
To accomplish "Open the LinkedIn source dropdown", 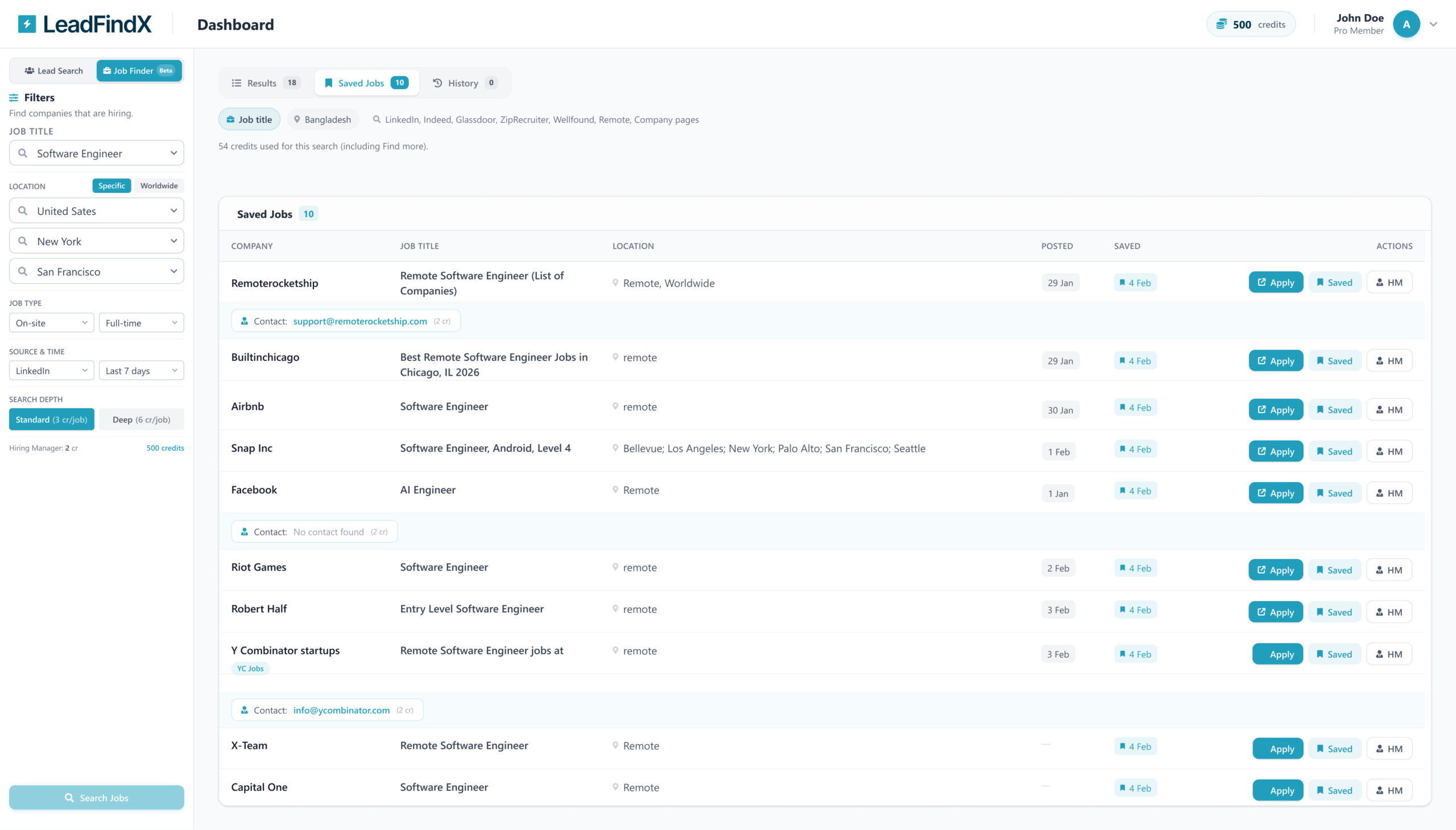I will tap(51, 370).
